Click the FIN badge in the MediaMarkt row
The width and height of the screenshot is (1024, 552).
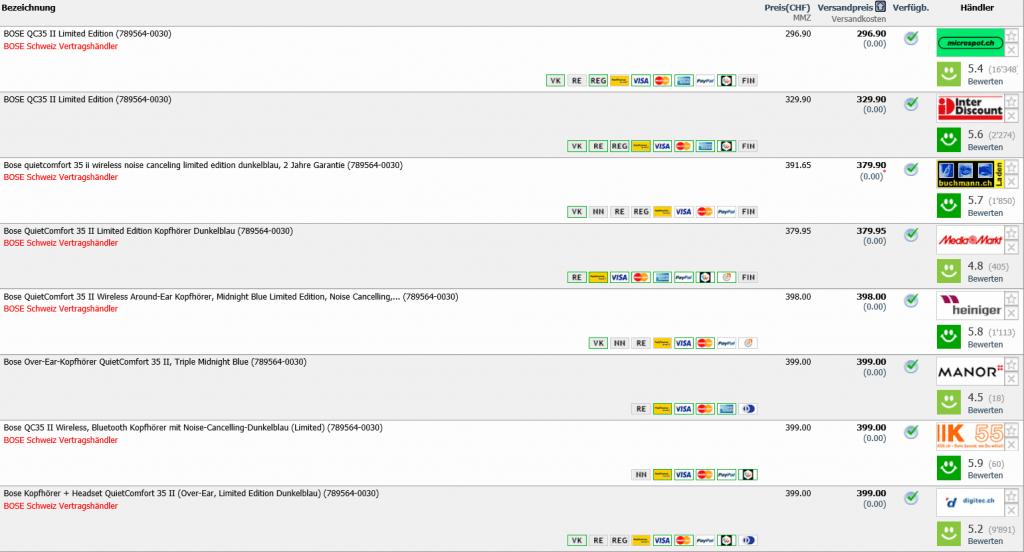[x=749, y=277]
